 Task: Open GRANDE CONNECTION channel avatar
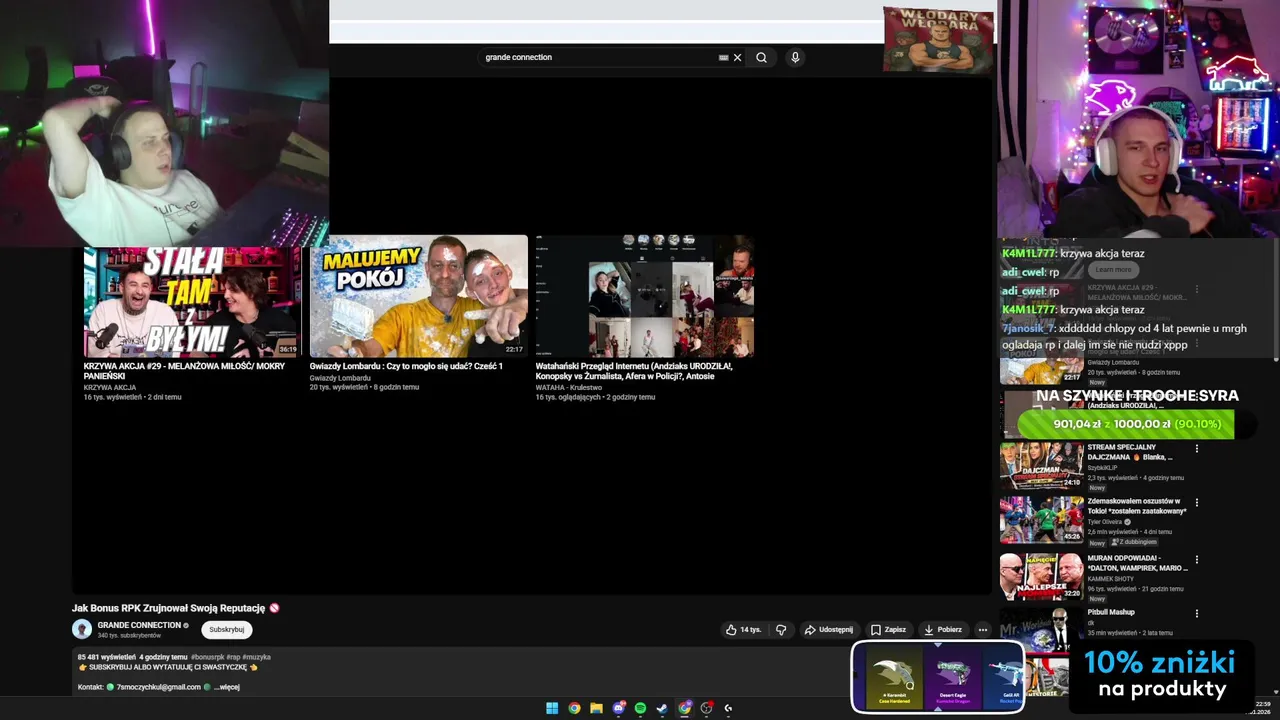pyautogui.click(x=82, y=629)
